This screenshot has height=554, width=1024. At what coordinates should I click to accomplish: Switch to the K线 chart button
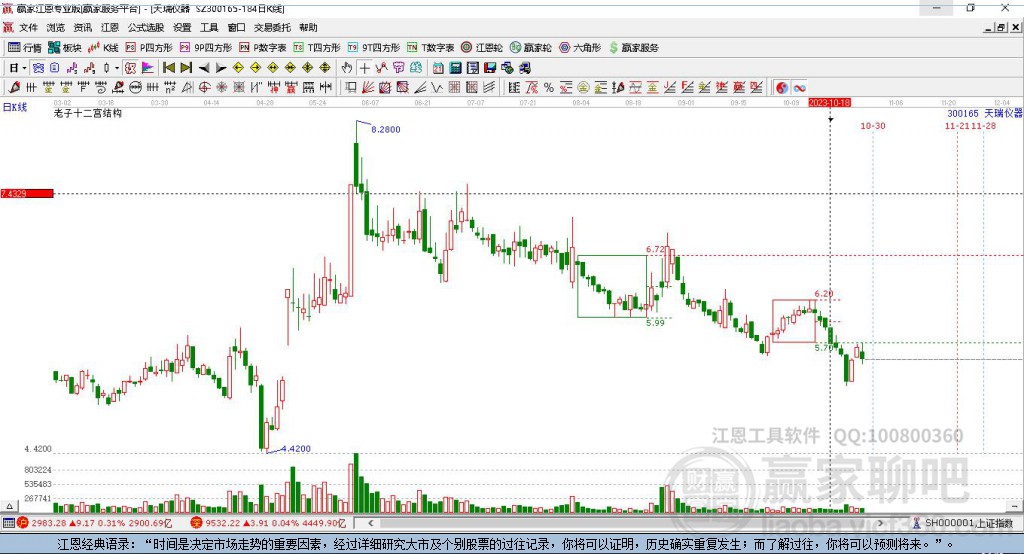point(103,48)
